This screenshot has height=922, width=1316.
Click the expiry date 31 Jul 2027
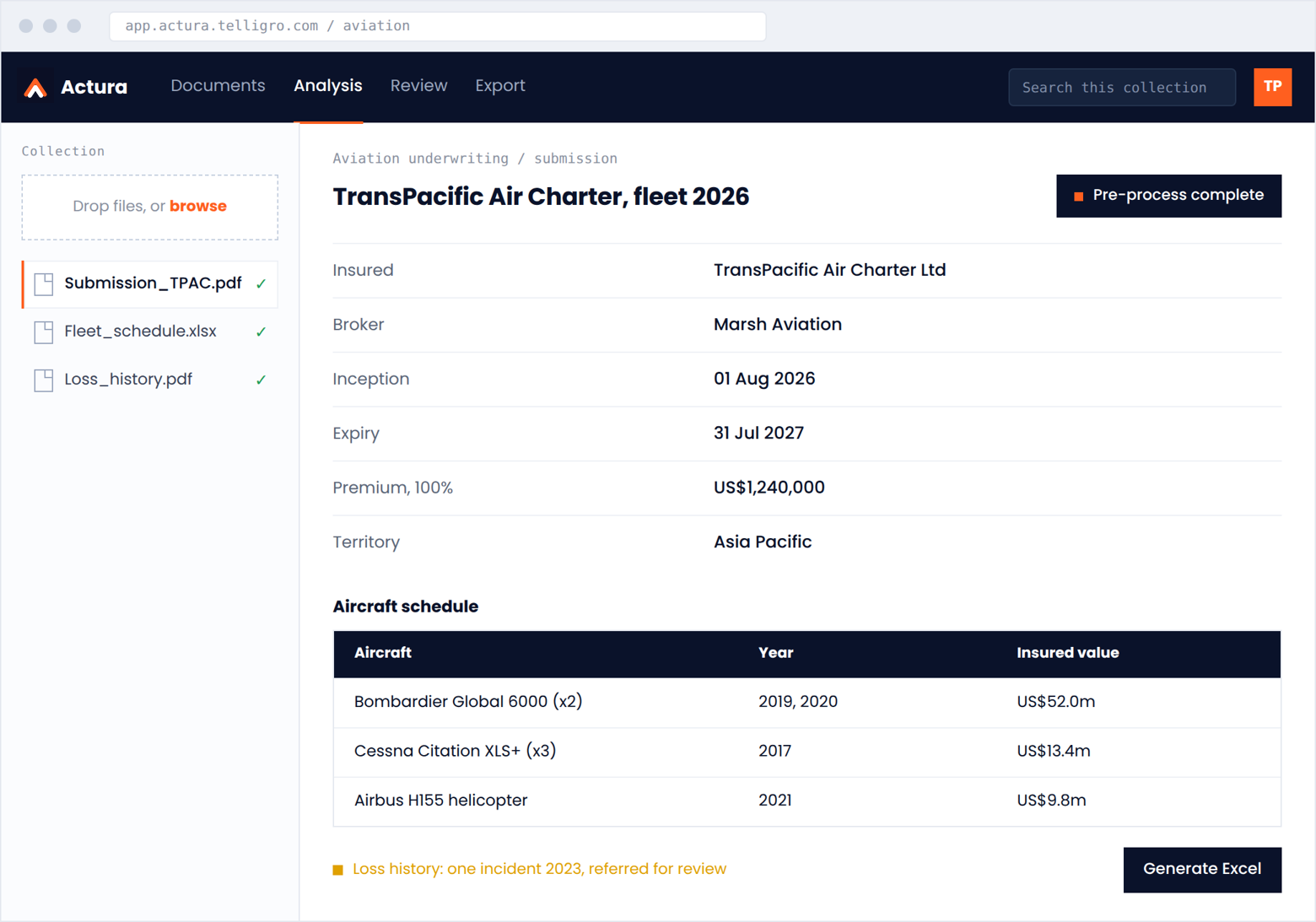point(758,434)
